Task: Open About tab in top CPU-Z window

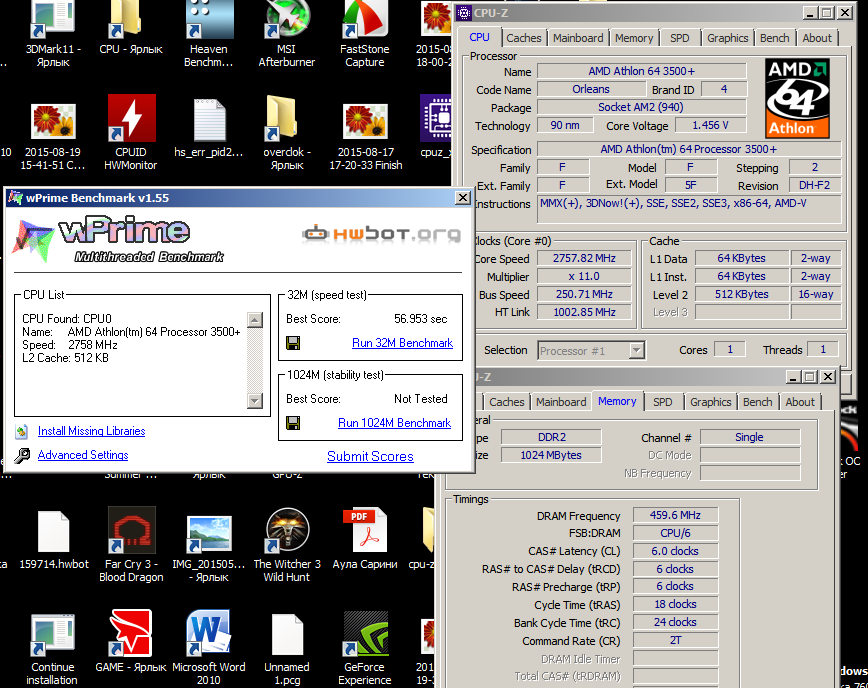Action: tap(817, 38)
